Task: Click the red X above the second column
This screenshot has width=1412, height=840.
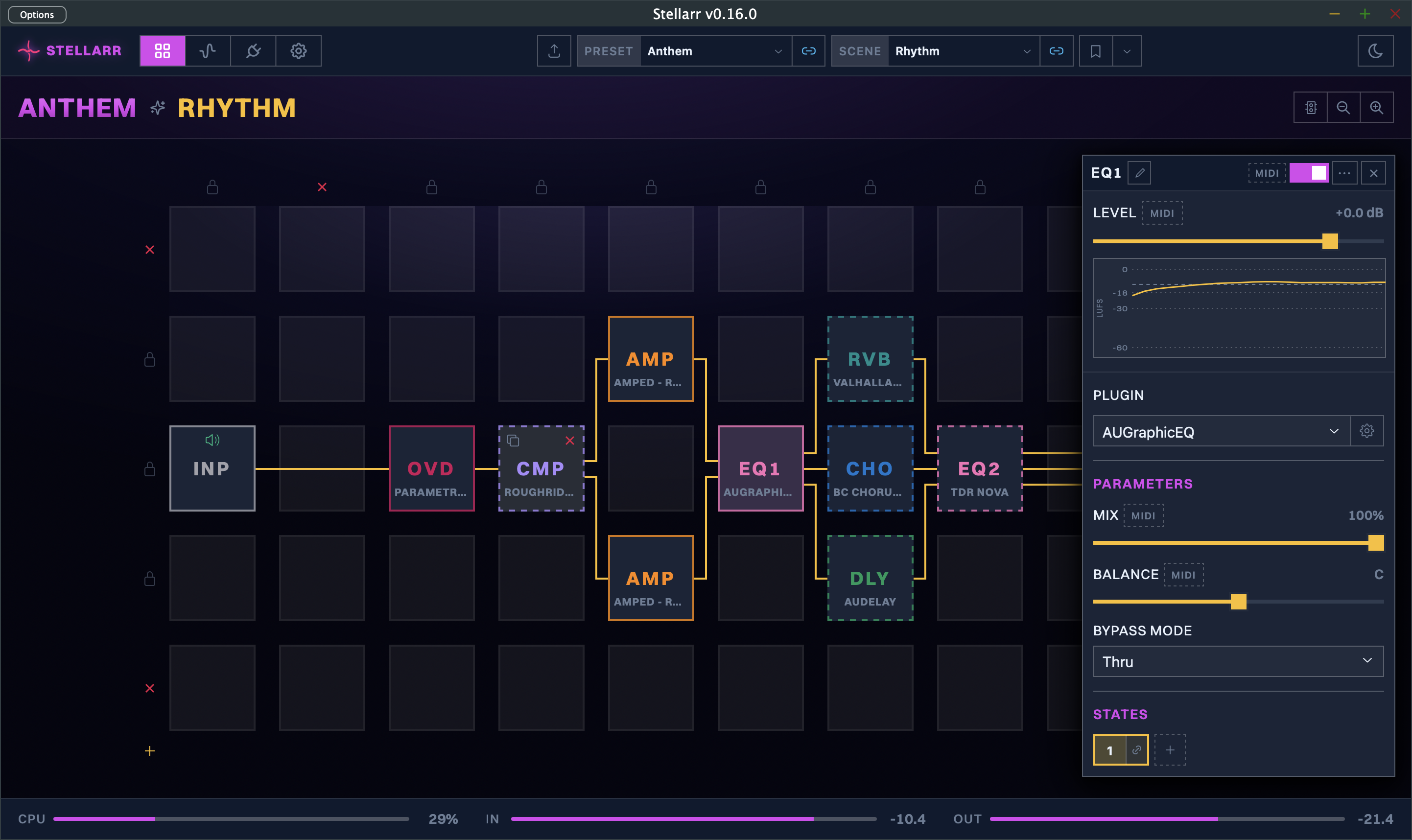Action: point(322,187)
